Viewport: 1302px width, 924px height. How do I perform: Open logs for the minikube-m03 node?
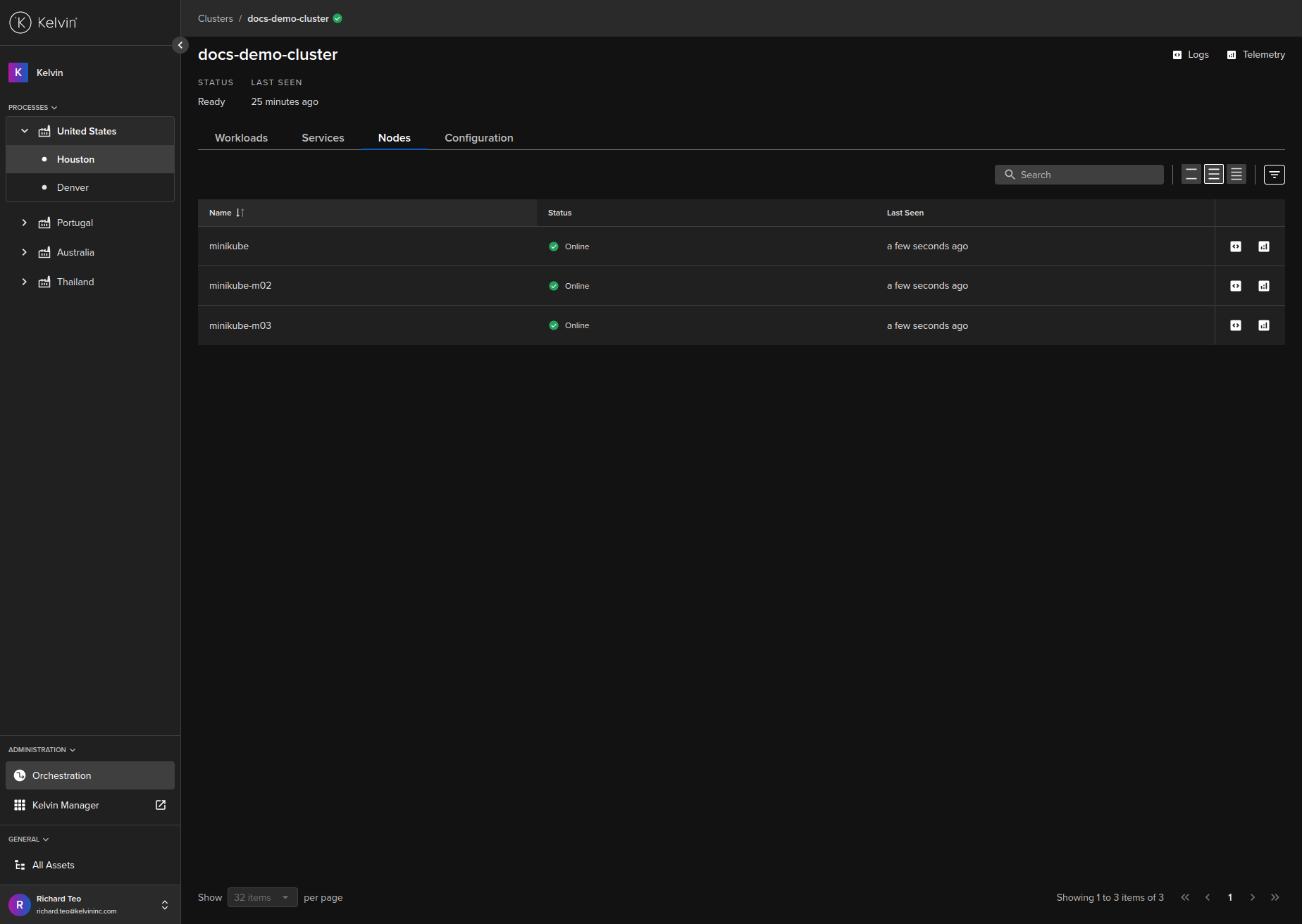click(1236, 325)
